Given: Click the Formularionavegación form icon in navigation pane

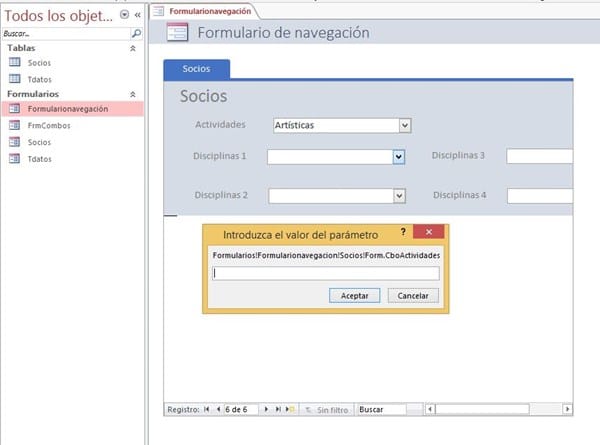Looking at the screenshot, I should coord(15,109).
